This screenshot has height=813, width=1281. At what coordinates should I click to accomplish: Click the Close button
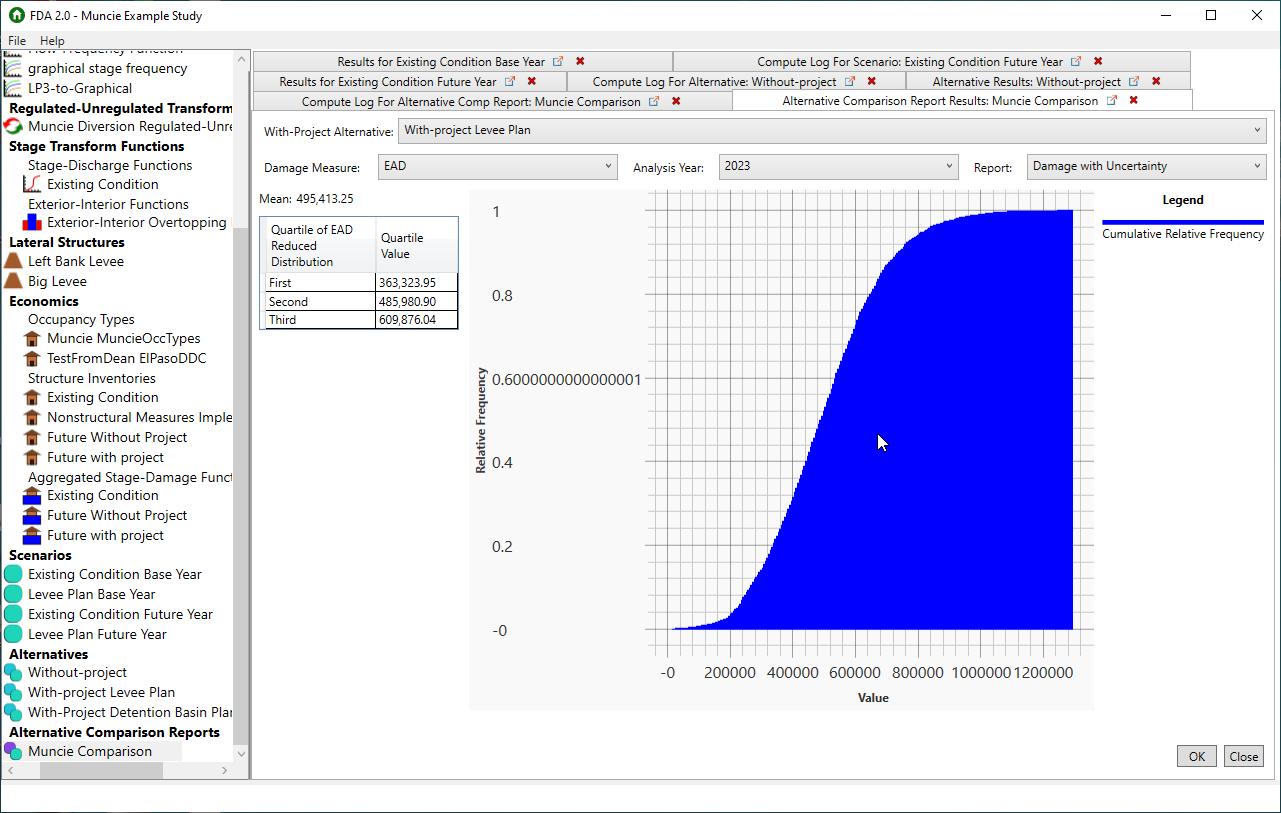(1243, 756)
